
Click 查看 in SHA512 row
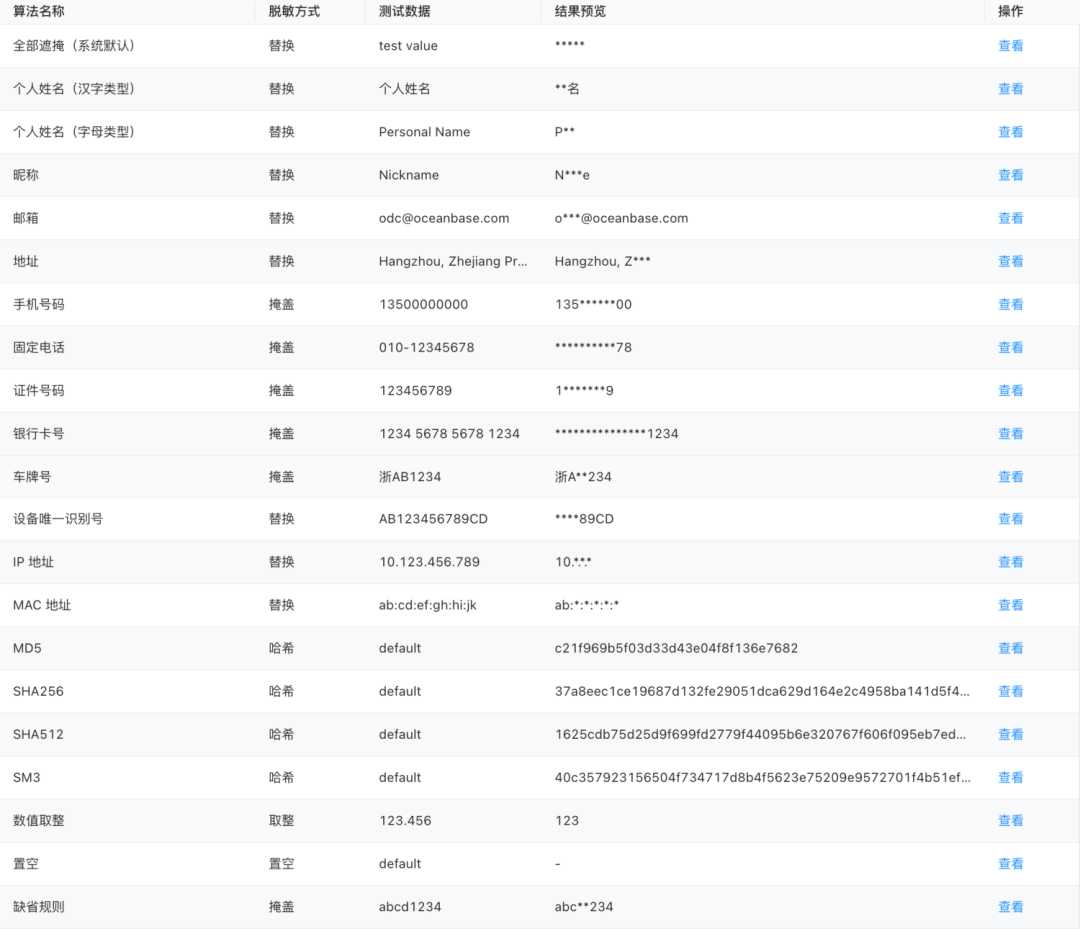pyautogui.click(x=1010, y=734)
